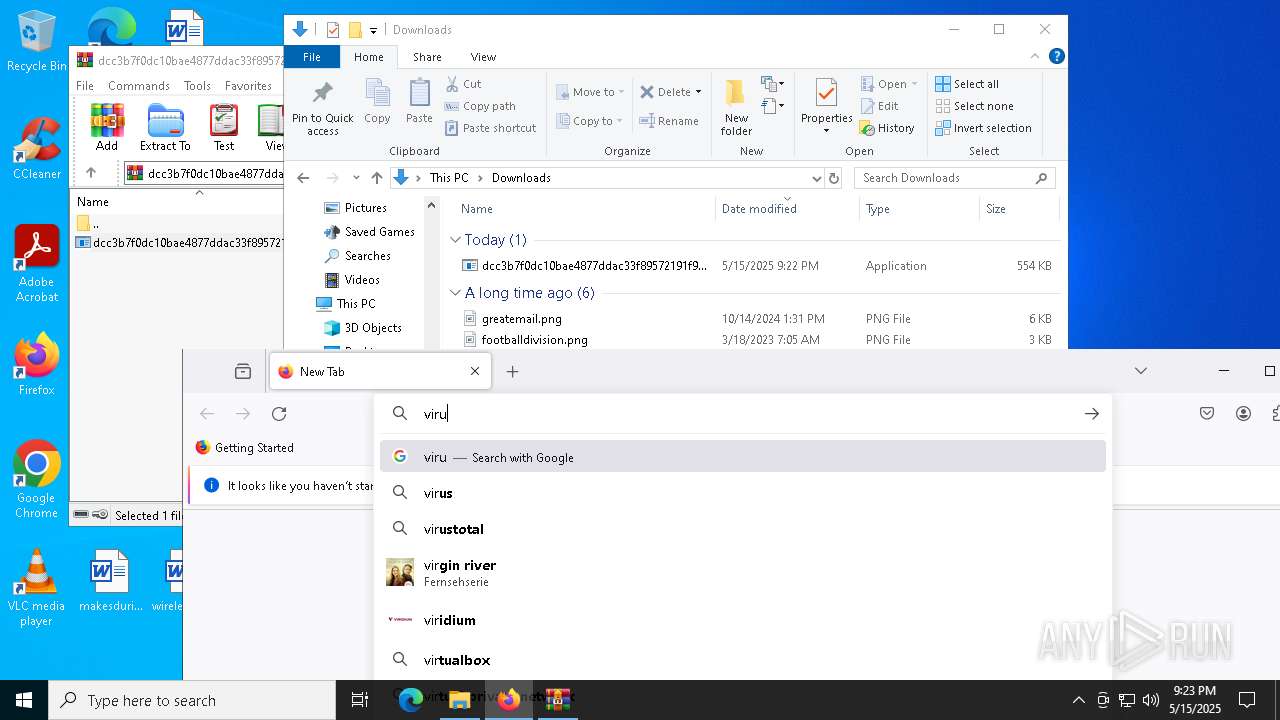Select virgin river suggestion
Viewport: 1280px width, 720px height.
[743, 572]
